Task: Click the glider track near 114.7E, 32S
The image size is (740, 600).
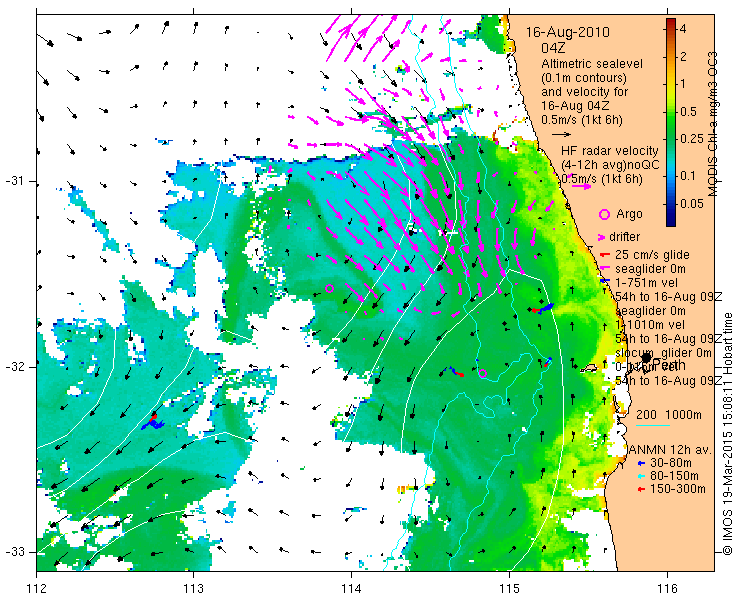Action: 456,372
